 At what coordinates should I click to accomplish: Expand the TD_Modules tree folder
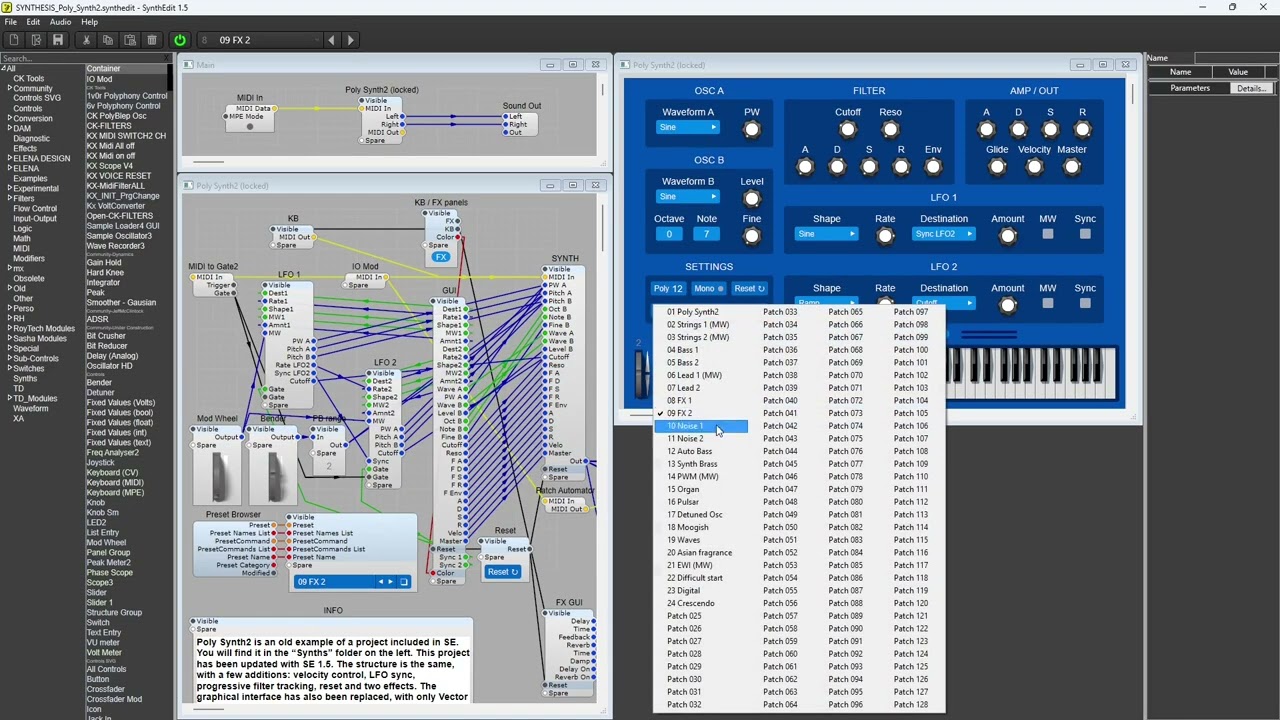[10, 399]
